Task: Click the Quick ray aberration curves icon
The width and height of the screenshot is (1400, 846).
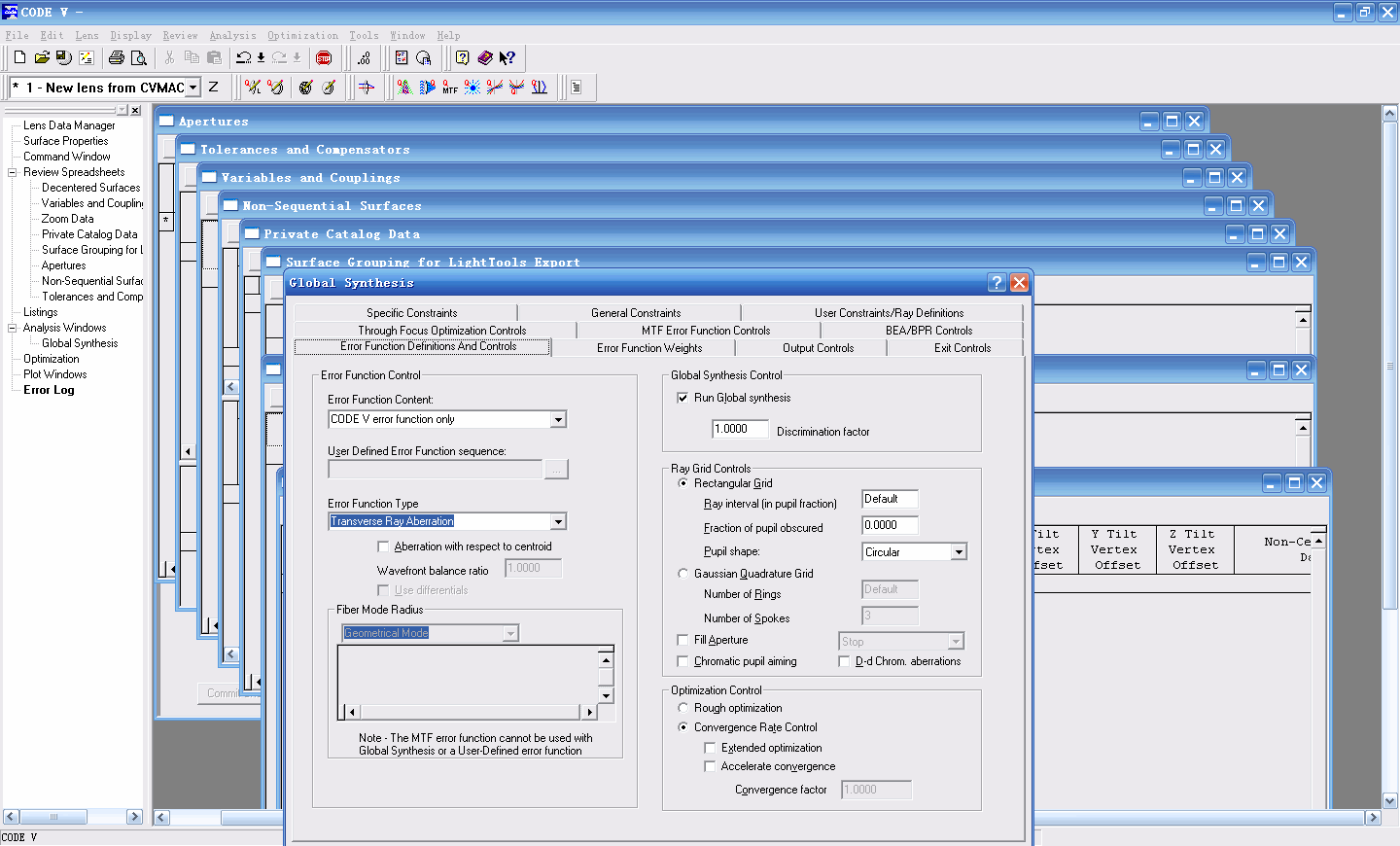Action: (x=494, y=87)
